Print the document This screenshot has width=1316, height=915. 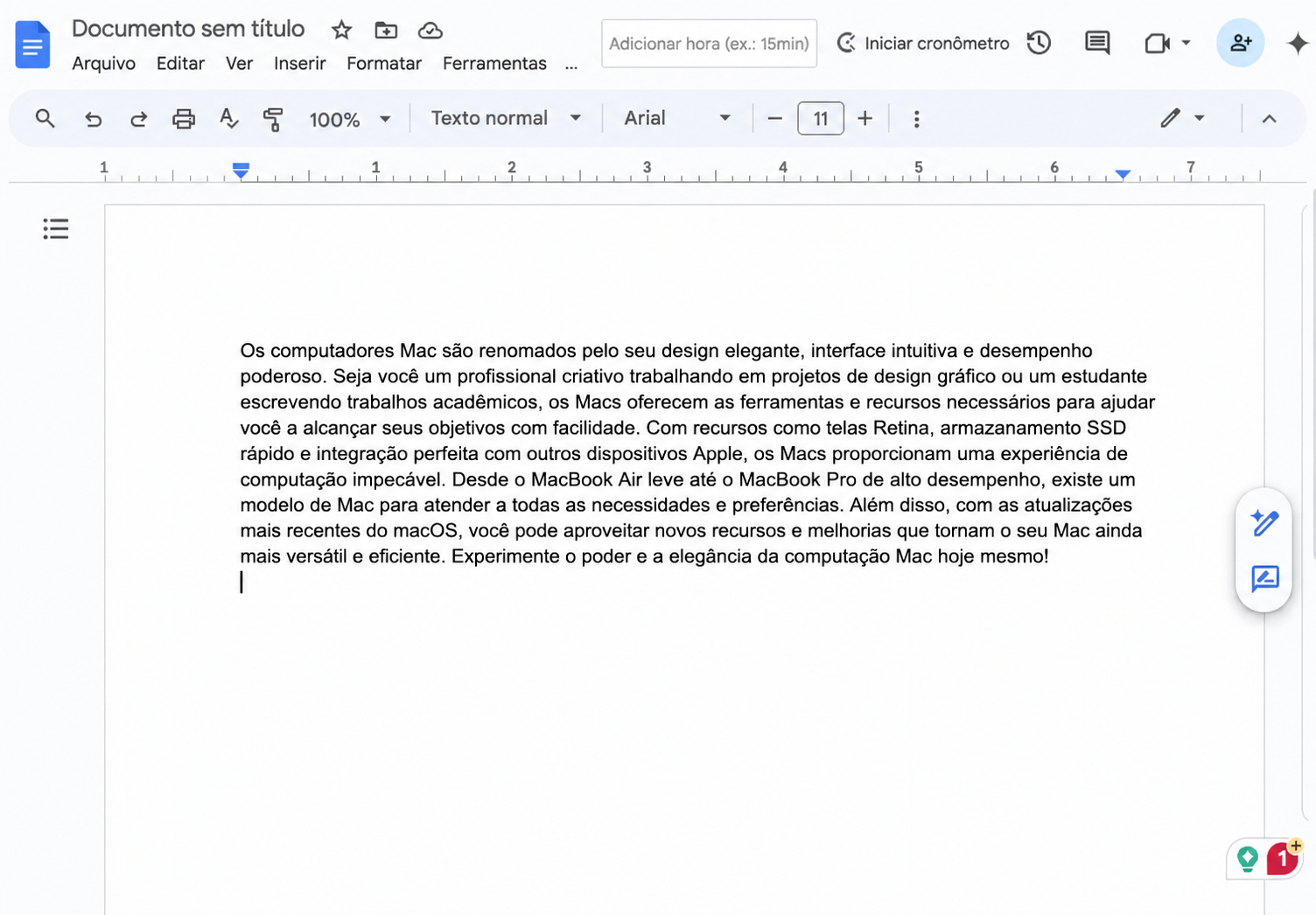(184, 119)
